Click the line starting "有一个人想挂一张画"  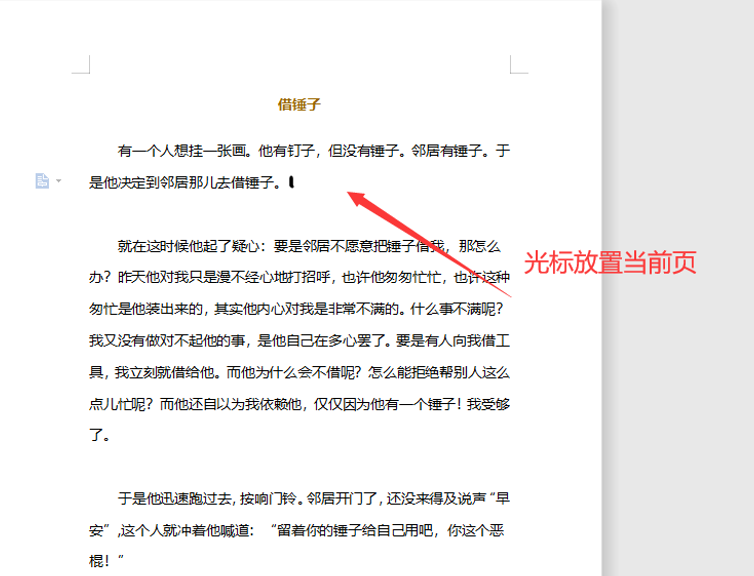[x=314, y=151]
